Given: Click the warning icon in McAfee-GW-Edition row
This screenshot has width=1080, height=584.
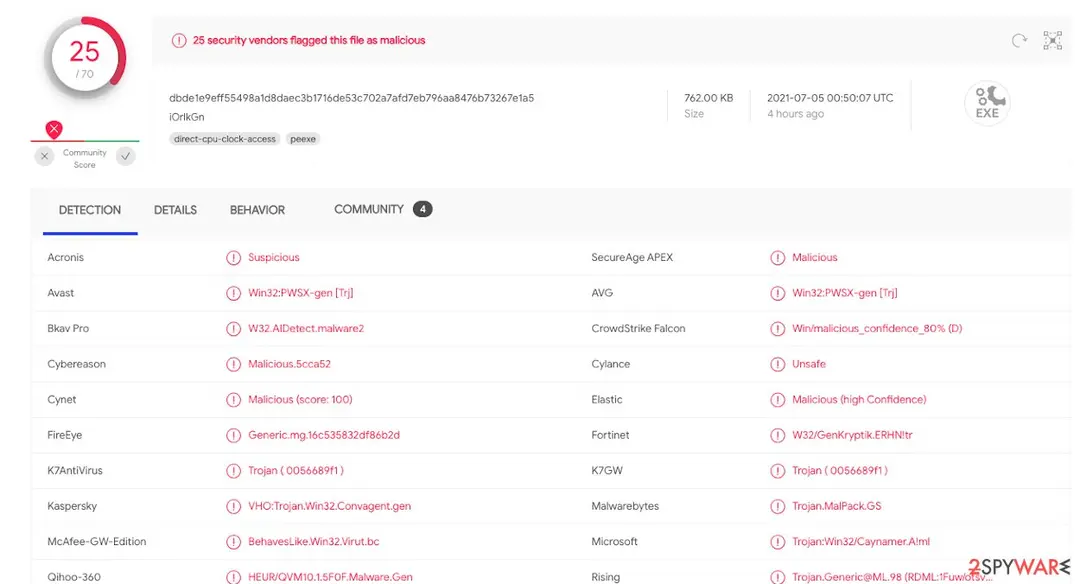Looking at the screenshot, I should [233, 542].
